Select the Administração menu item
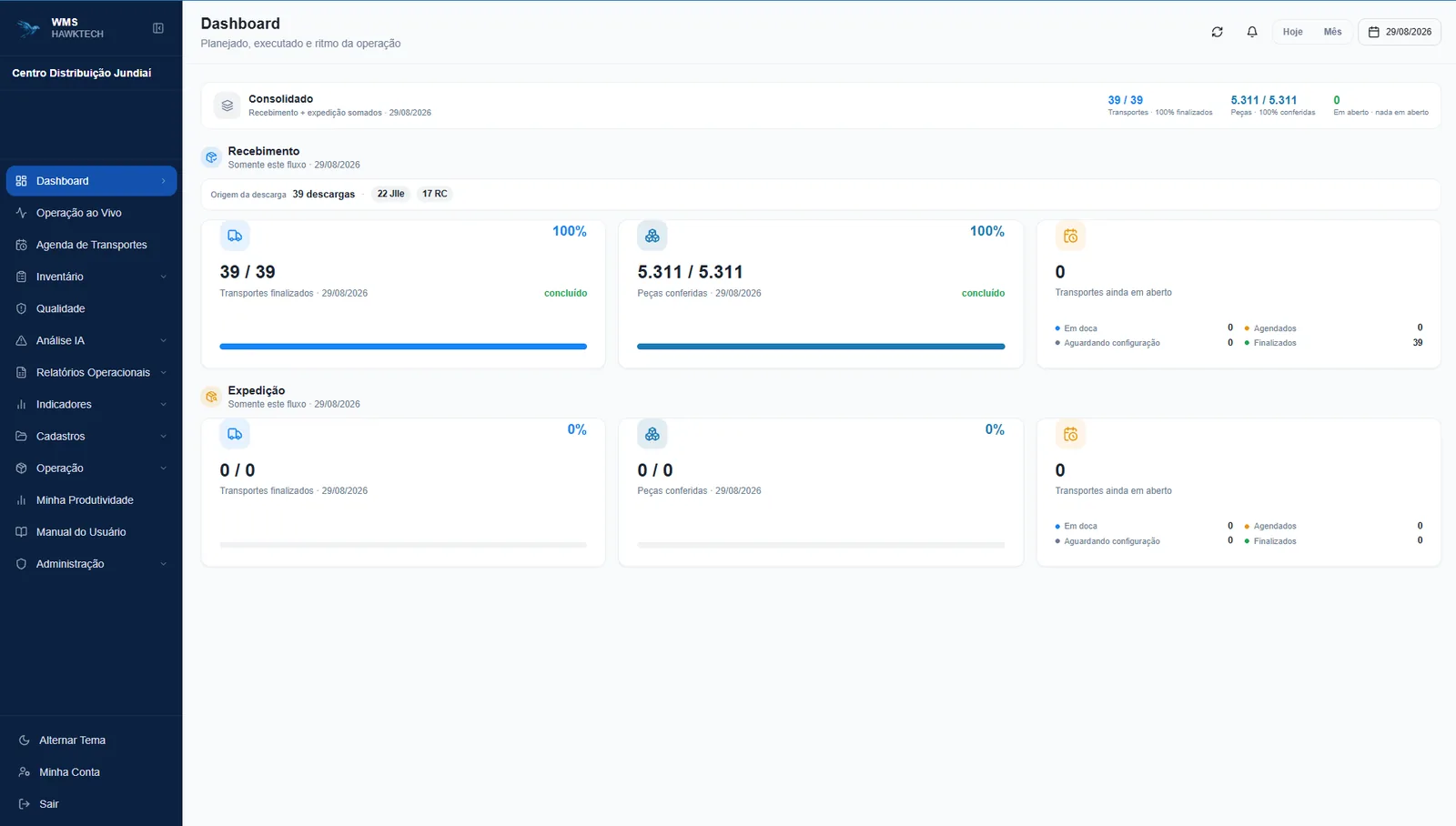 point(91,564)
